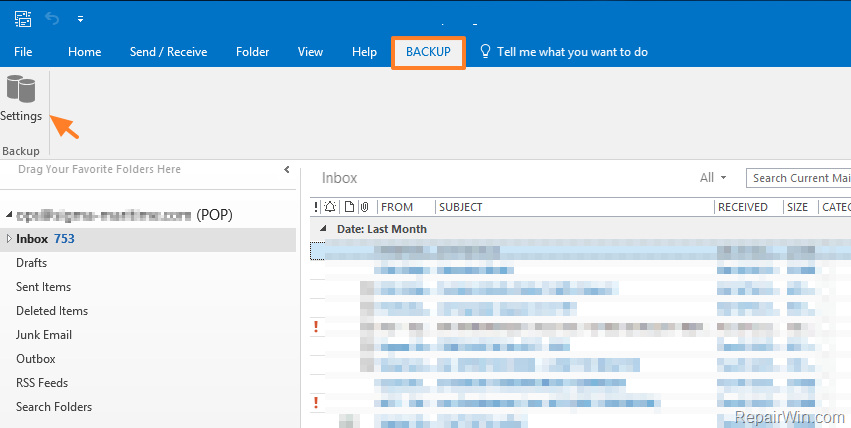851x428 pixels.
Task: Open Backup Settings in the ribbon
Action: tap(21, 99)
